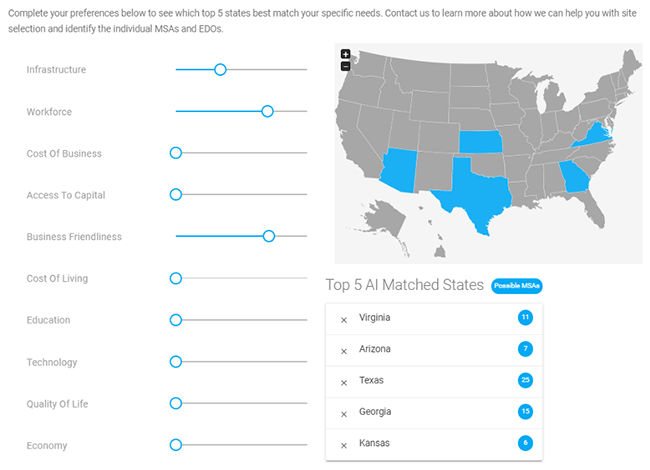
Task: Click the Georgia entry in matched list
Action: tap(434, 412)
